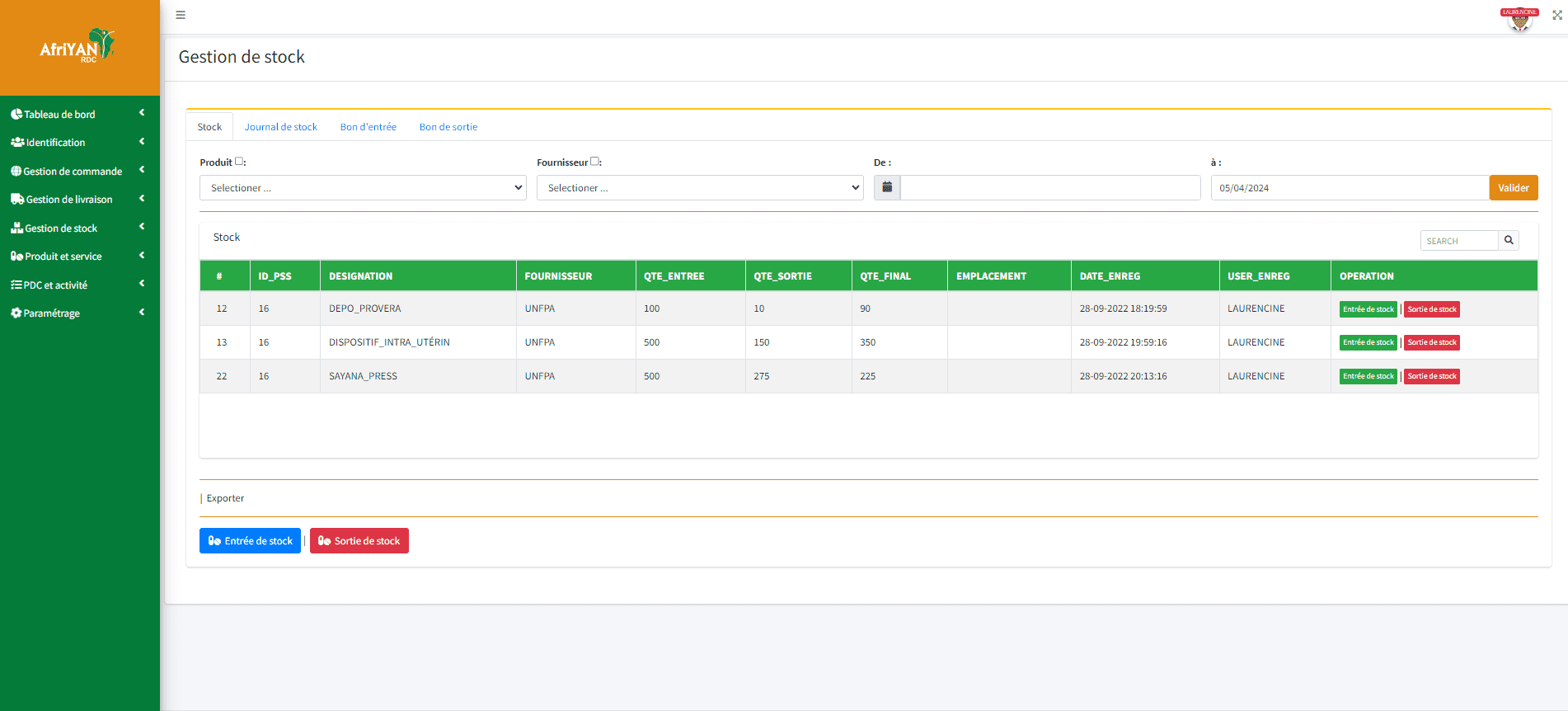The image size is (1568, 711).
Task: Open the Fournisseur Selectioner dropdown
Action: (700, 188)
